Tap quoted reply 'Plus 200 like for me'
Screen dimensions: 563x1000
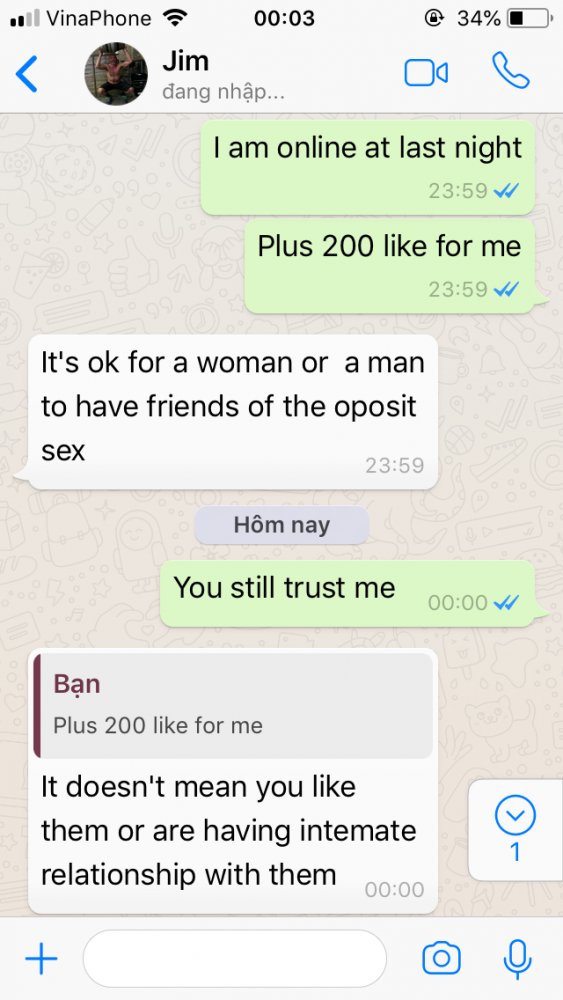[233, 705]
